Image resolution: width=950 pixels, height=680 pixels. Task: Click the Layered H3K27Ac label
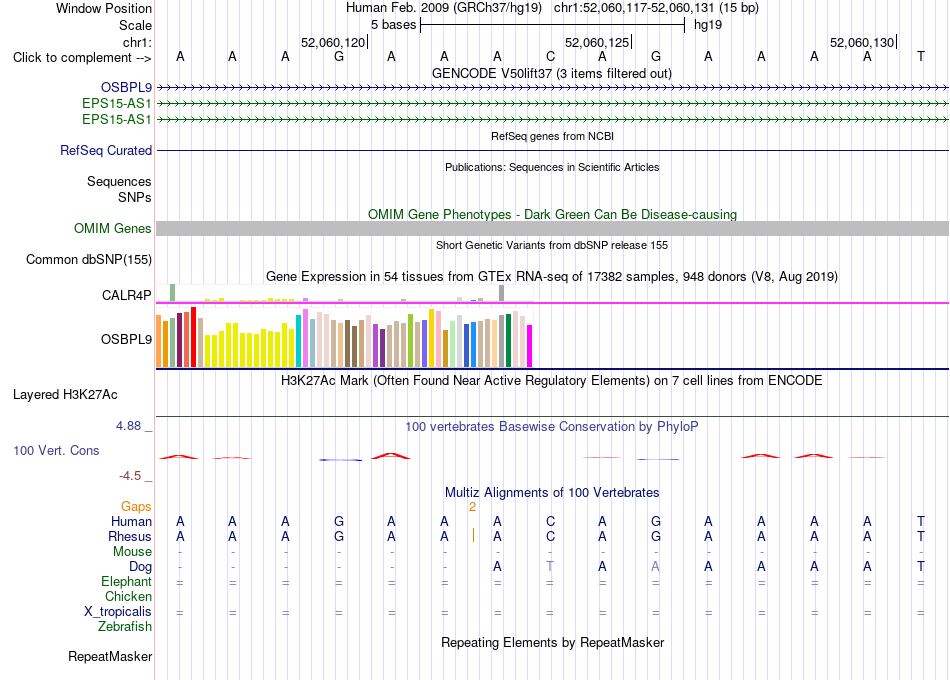tap(65, 395)
